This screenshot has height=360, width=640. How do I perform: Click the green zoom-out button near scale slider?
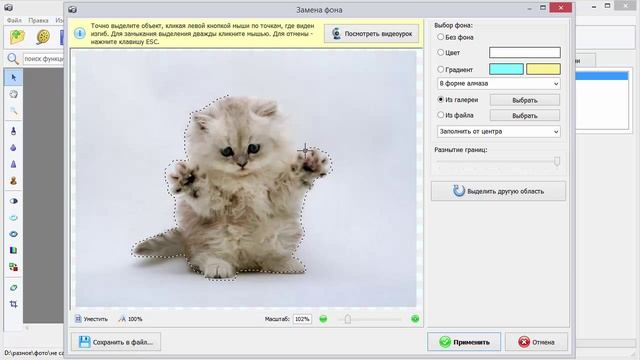[323, 319]
